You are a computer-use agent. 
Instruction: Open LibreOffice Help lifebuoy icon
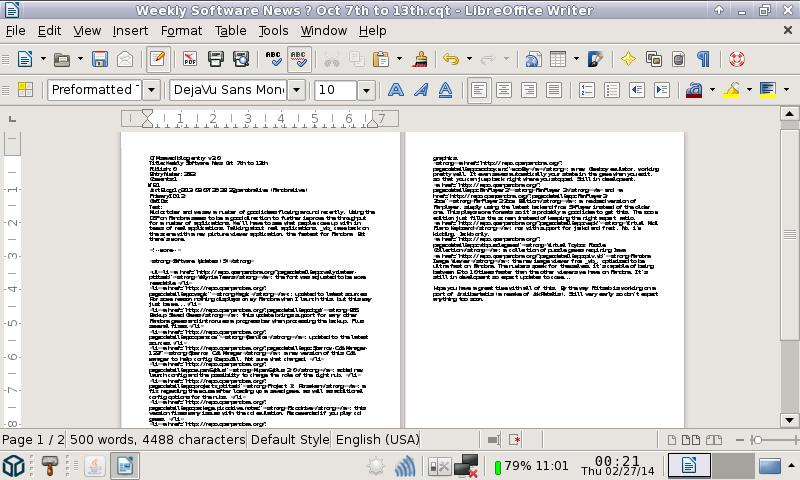pyautogui.click(x=737, y=59)
